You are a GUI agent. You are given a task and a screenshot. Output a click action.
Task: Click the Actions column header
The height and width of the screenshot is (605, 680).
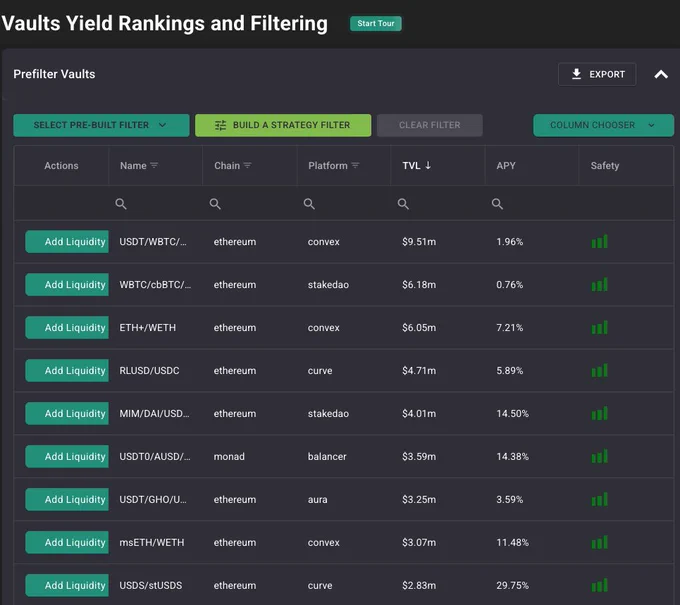pyautogui.click(x=61, y=166)
